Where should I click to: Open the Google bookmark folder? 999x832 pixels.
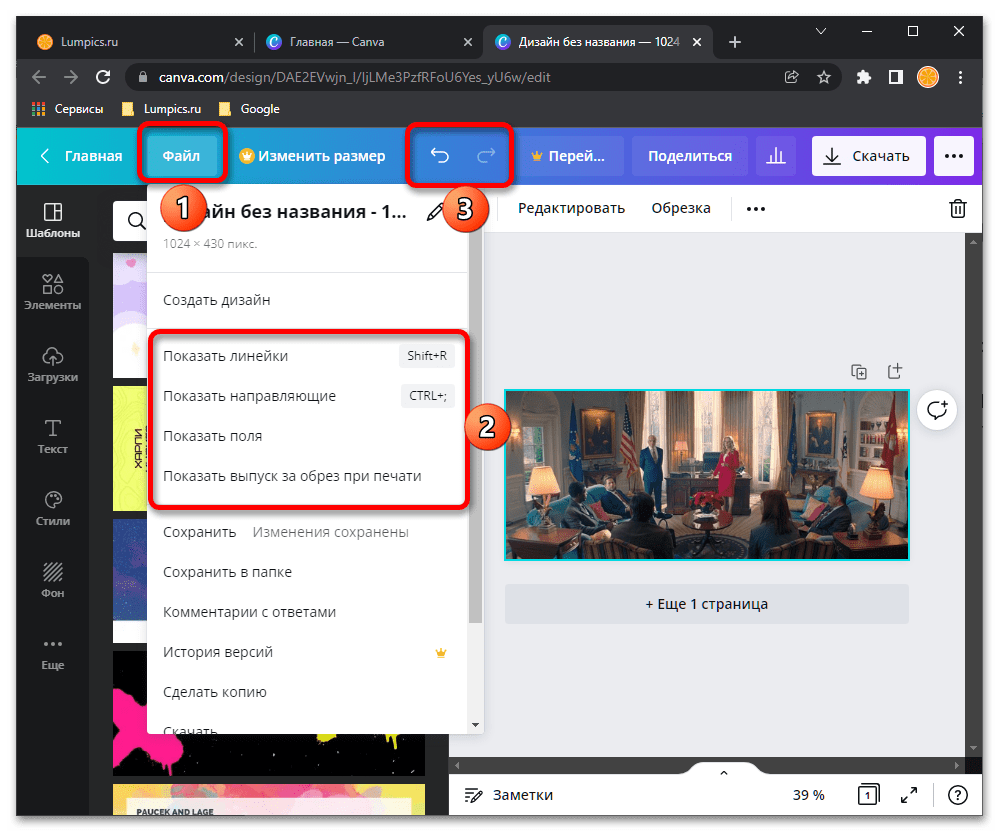click(249, 109)
